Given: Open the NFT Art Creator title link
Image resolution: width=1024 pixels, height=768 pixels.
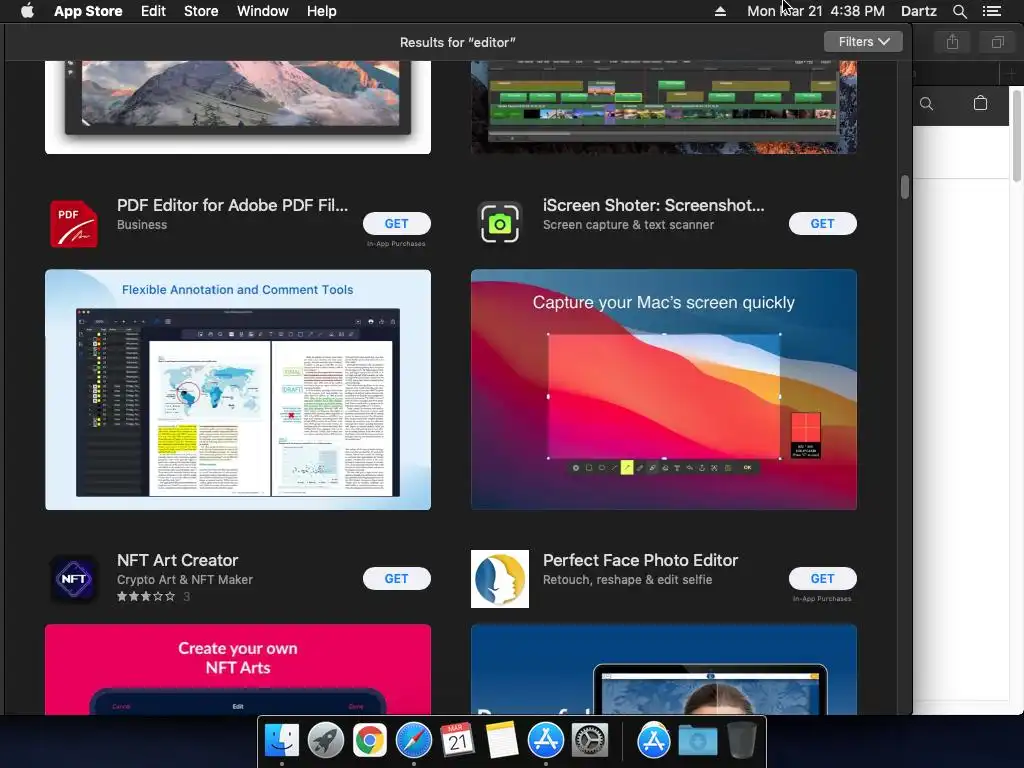Looking at the screenshot, I should click(178, 560).
